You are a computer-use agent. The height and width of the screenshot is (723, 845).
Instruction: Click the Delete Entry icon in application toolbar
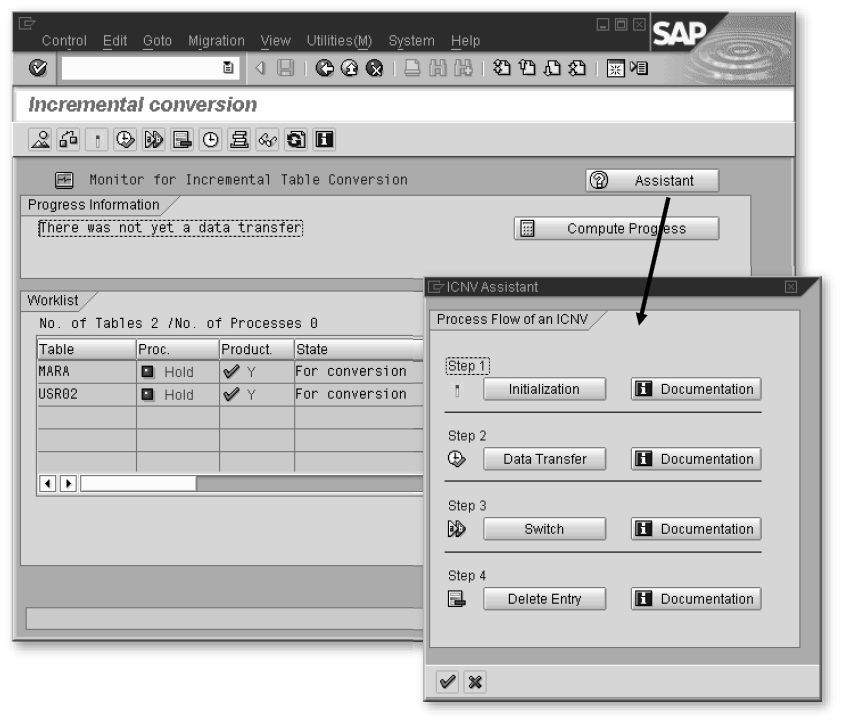(x=182, y=140)
